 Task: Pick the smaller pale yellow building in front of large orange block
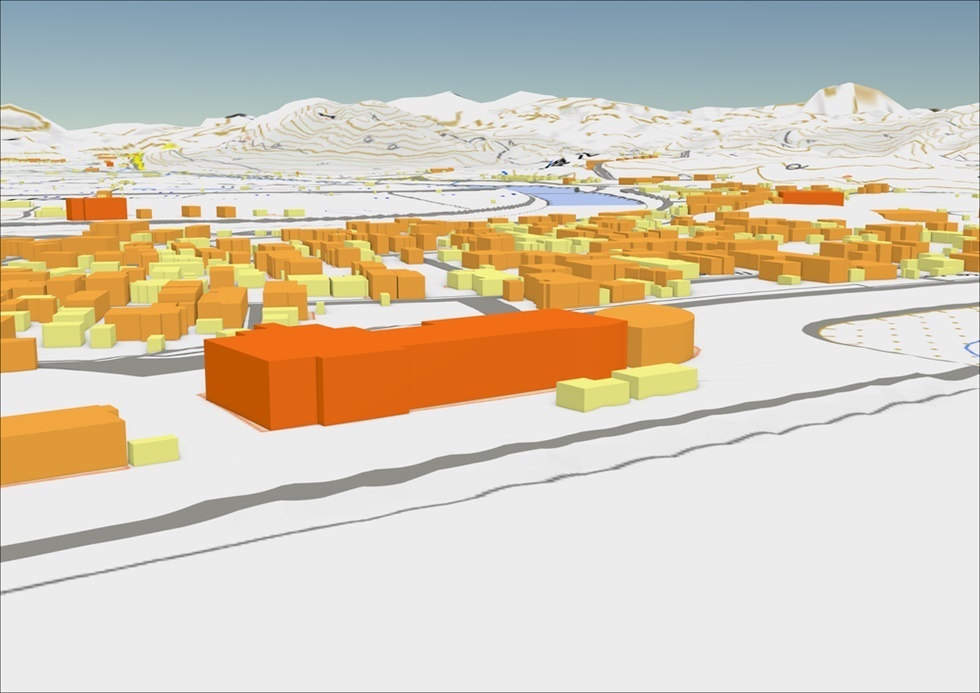tap(592, 393)
